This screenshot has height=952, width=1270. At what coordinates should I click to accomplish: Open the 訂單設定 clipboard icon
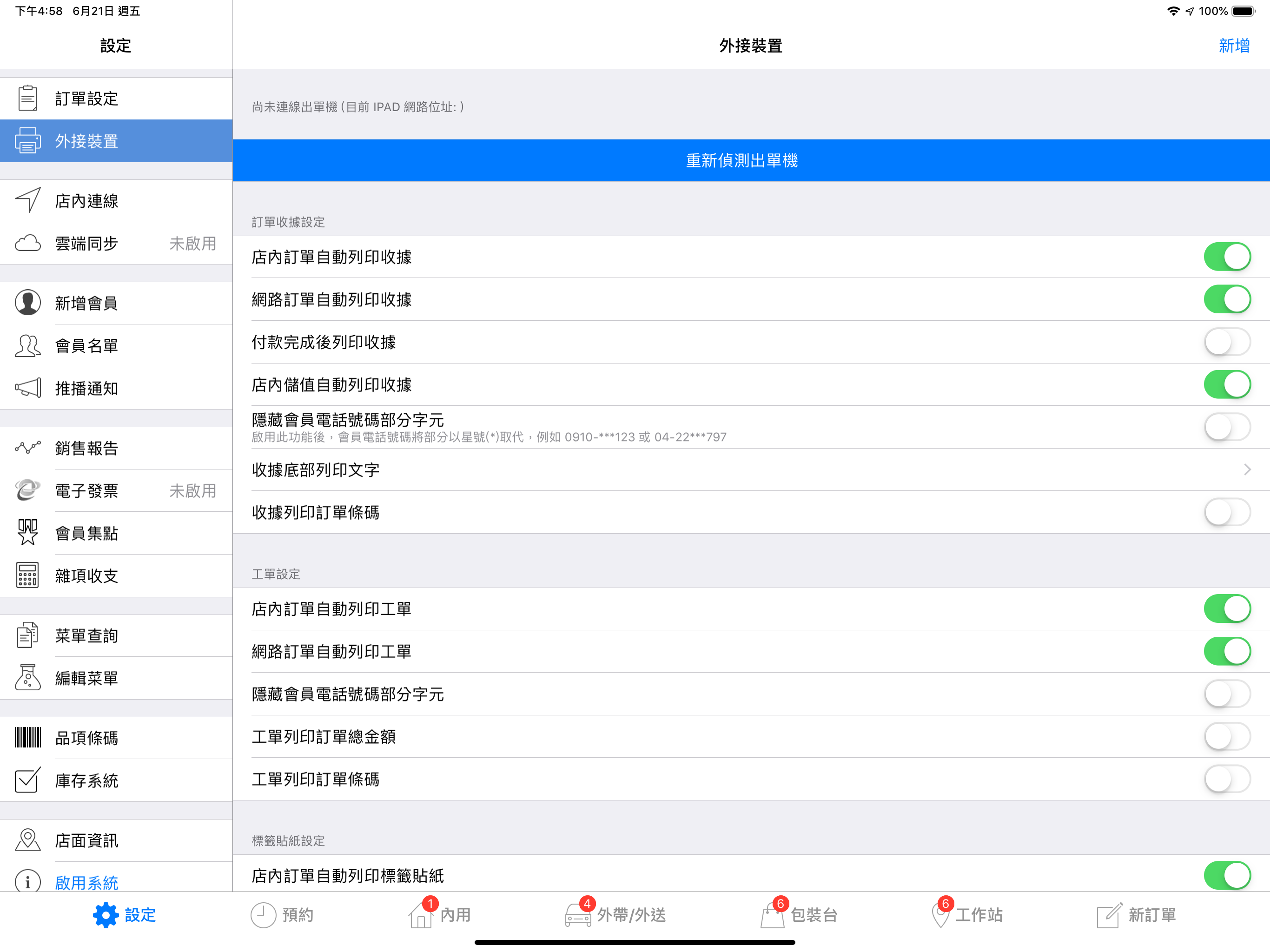point(27,98)
